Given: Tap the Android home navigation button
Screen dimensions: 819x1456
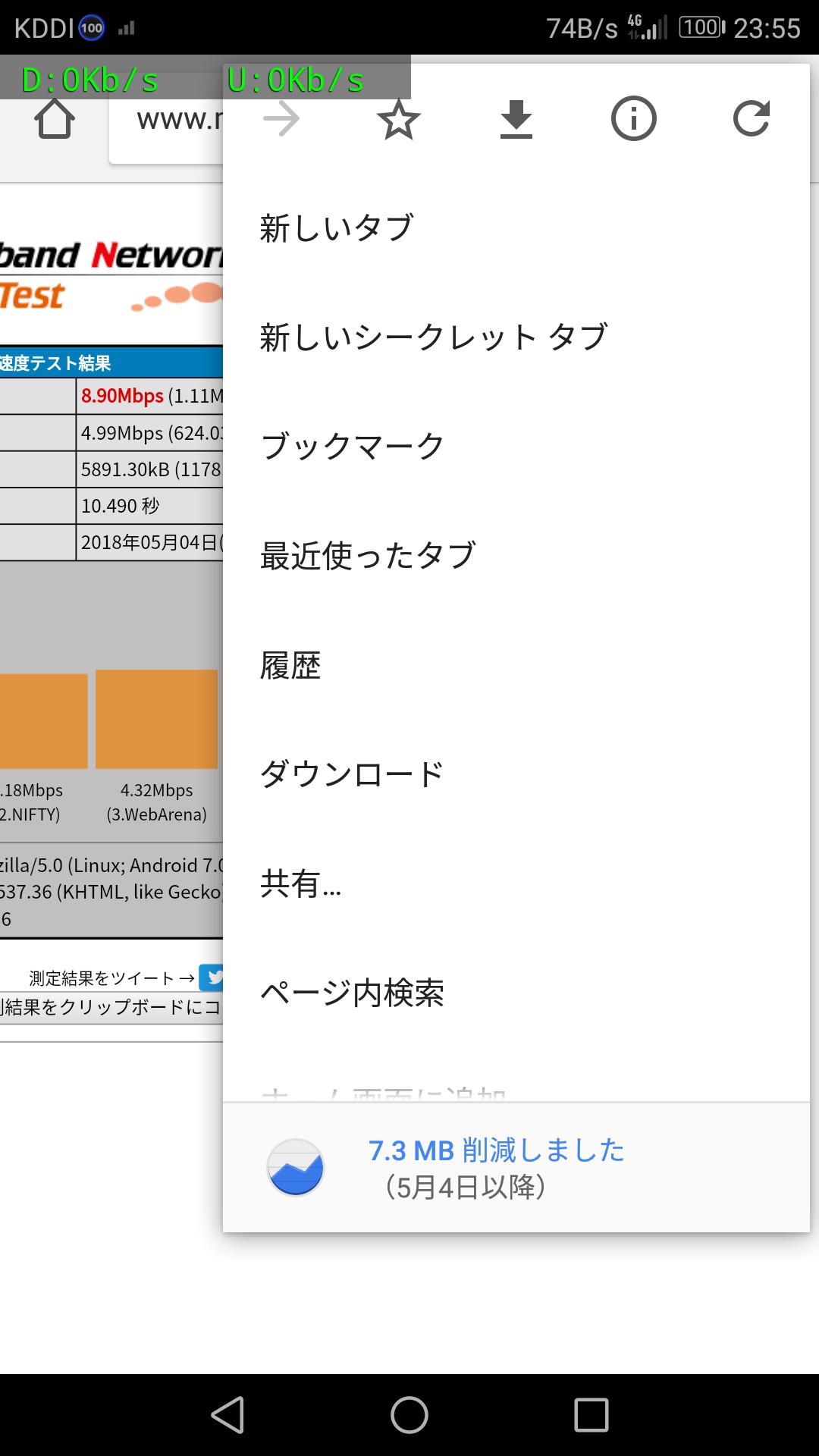Looking at the screenshot, I should click(409, 1415).
